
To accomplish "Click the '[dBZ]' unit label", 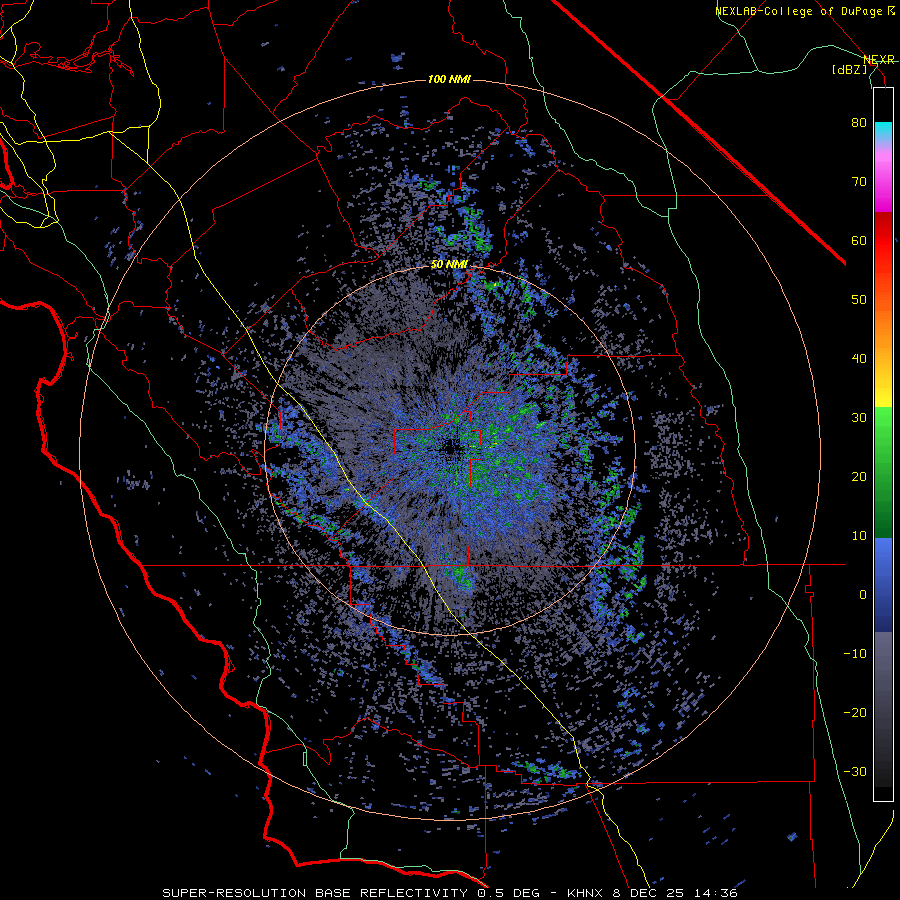I will [849, 70].
